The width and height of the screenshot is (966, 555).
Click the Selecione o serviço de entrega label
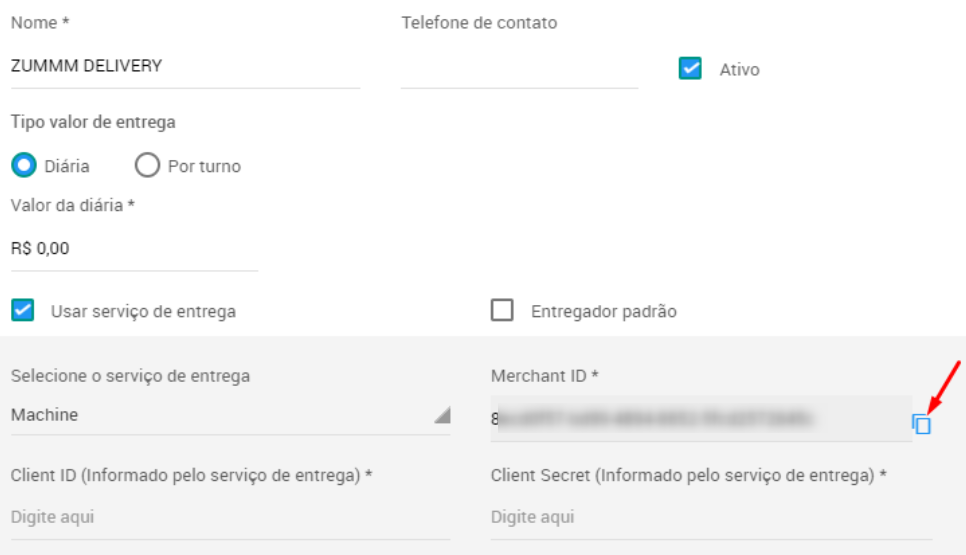(131, 376)
